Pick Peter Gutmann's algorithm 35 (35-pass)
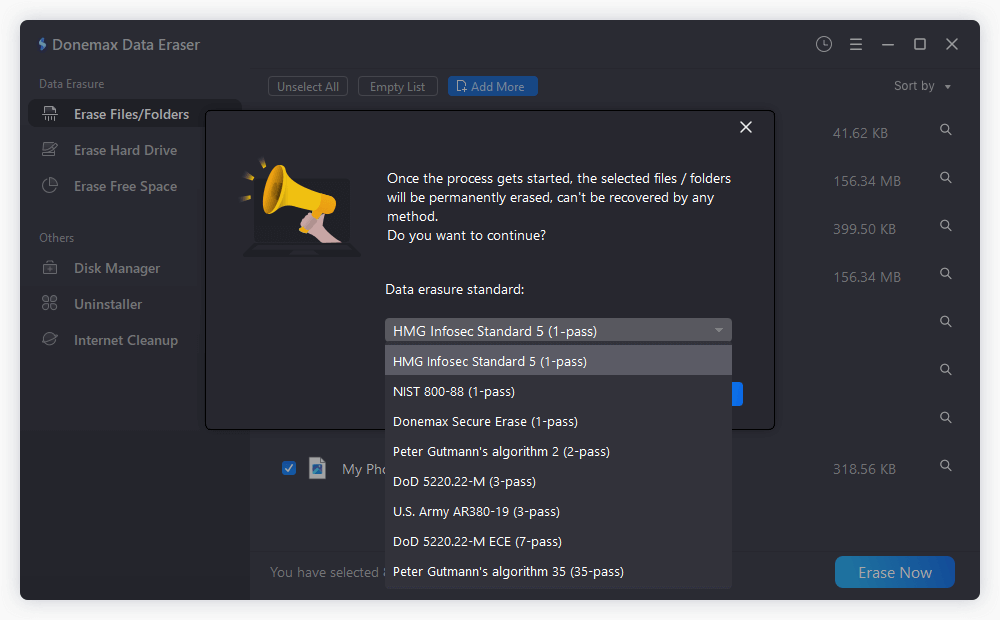This screenshot has width=1000, height=620. pyautogui.click(x=508, y=571)
